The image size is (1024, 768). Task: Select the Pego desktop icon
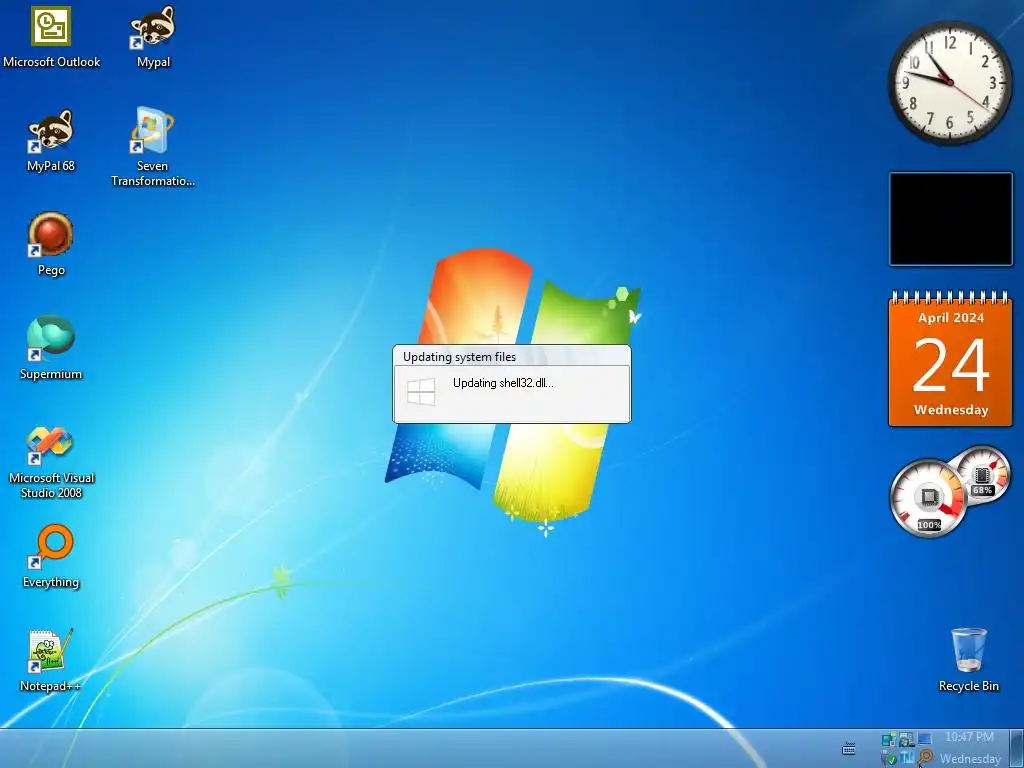[x=51, y=244]
